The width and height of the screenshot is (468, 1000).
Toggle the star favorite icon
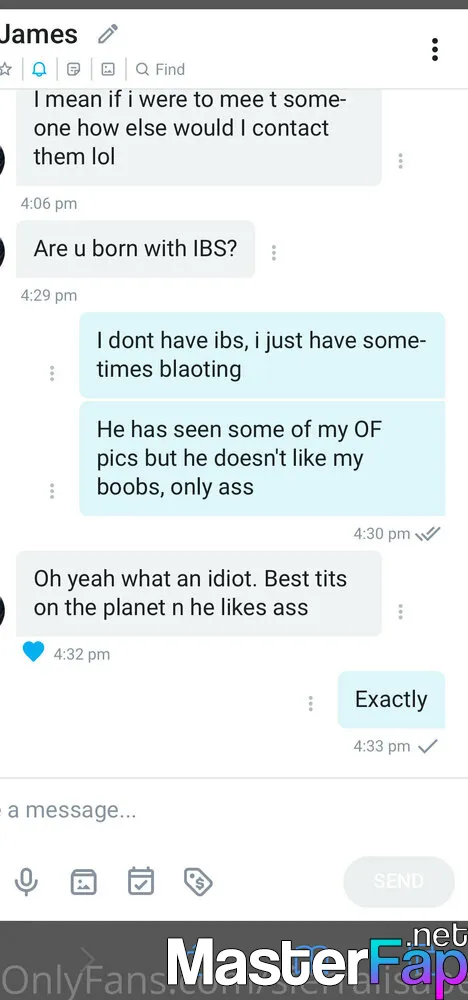5,69
